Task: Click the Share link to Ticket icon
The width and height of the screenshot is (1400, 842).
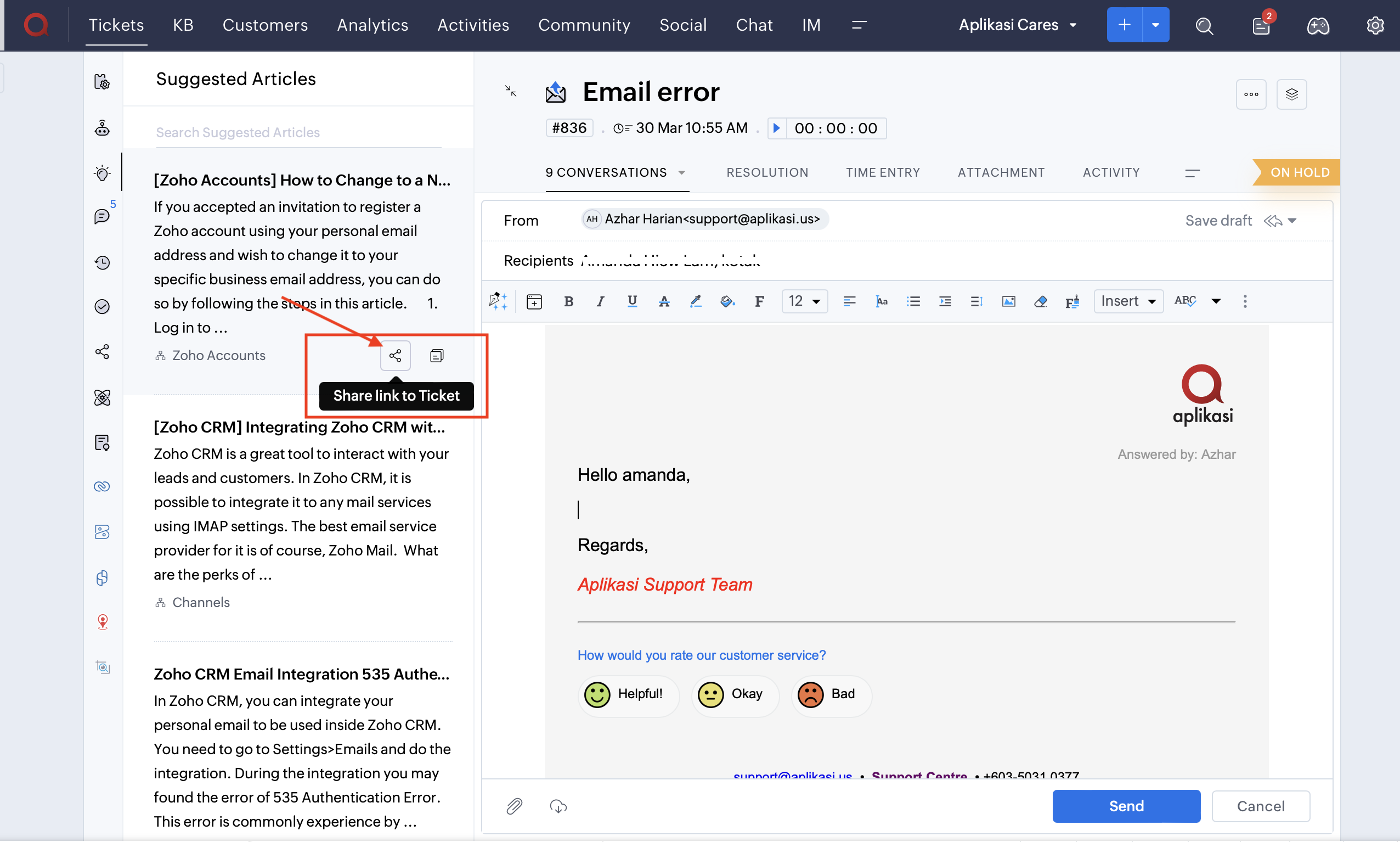Action: click(395, 356)
